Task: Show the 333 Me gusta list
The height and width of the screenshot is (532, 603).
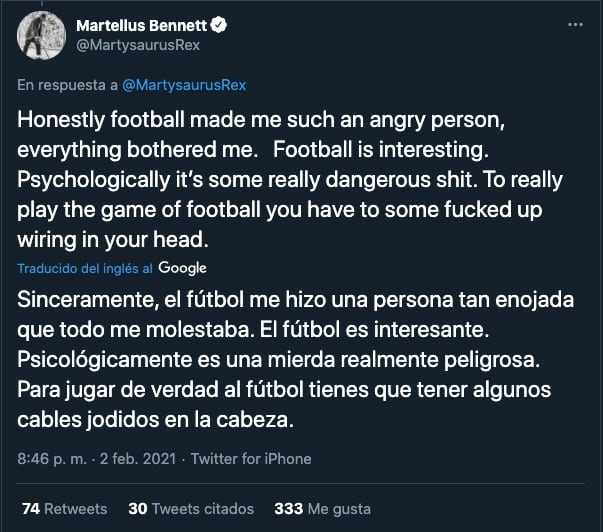Action: [x=322, y=508]
